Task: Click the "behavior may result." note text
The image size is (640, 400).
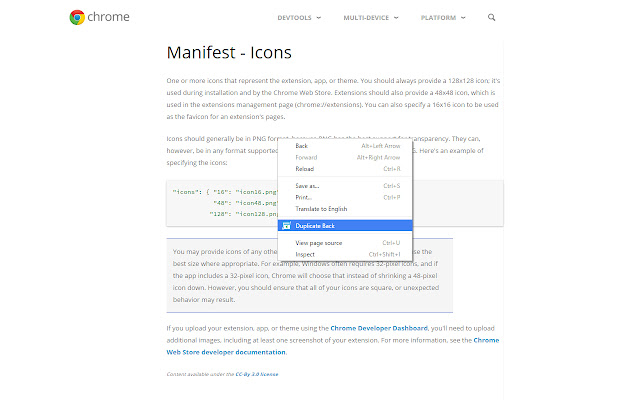Action: point(204,300)
